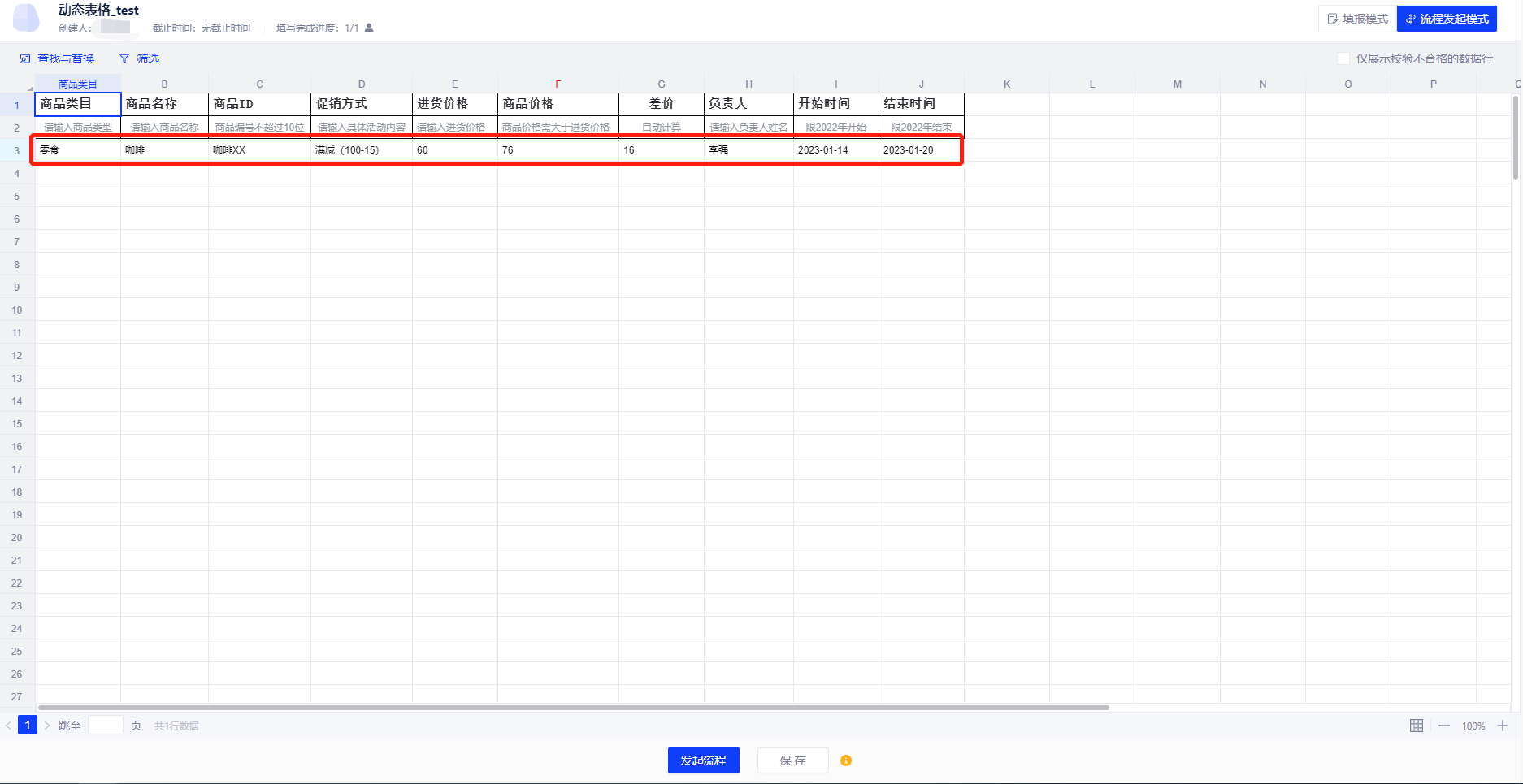Go to previous page arrow
The image size is (1523, 784).
(x=8, y=726)
